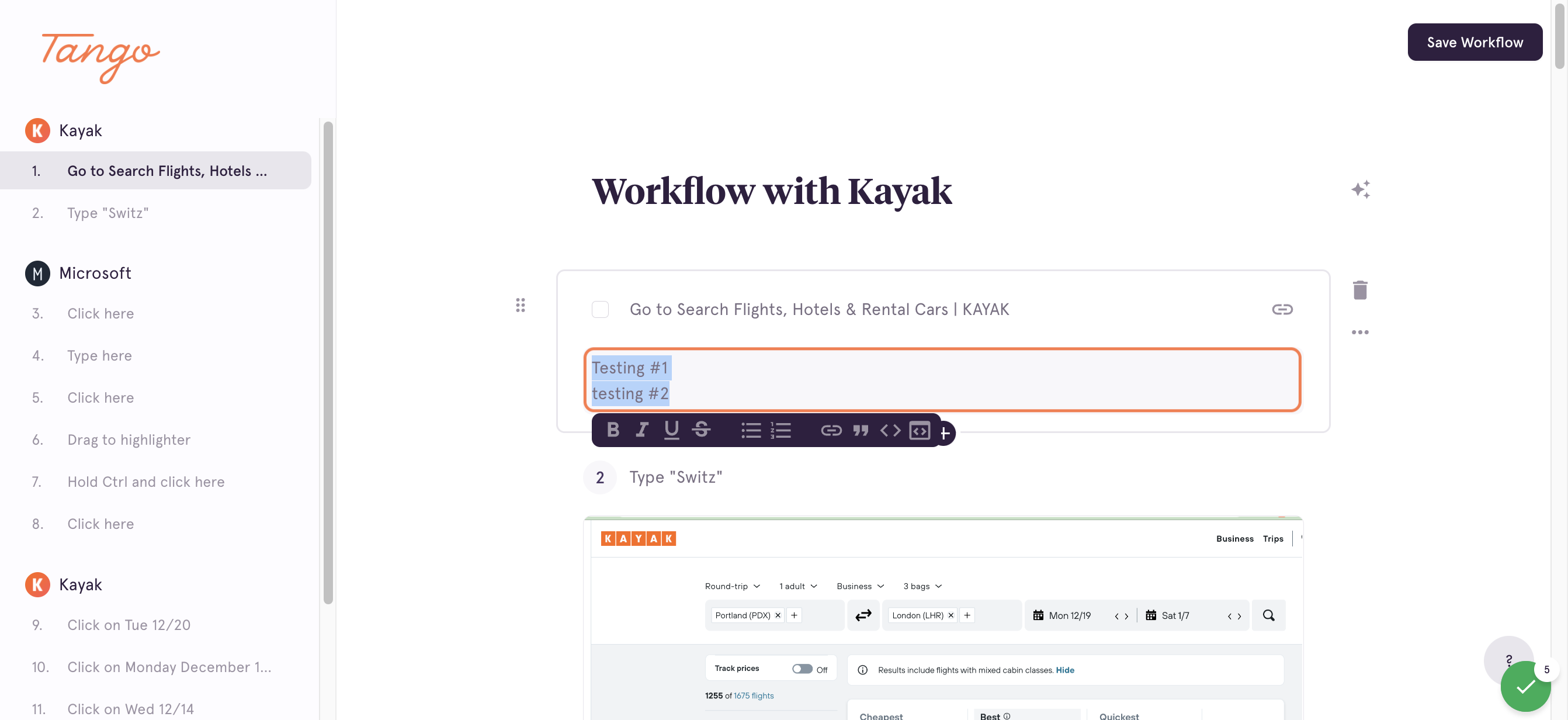Insert code block
Viewport: 1568px width, 720px height.
pos(919,430)
